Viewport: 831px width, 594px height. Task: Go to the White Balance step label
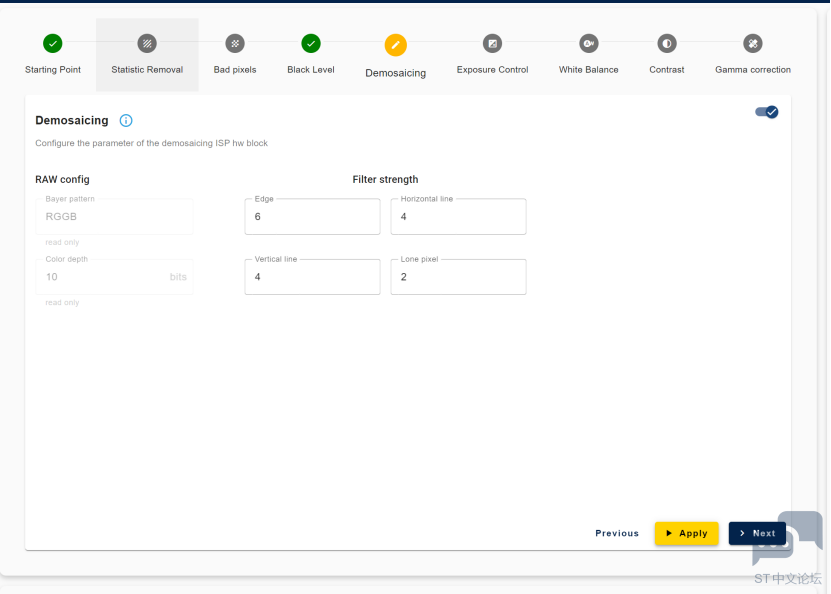pos(588,69)
